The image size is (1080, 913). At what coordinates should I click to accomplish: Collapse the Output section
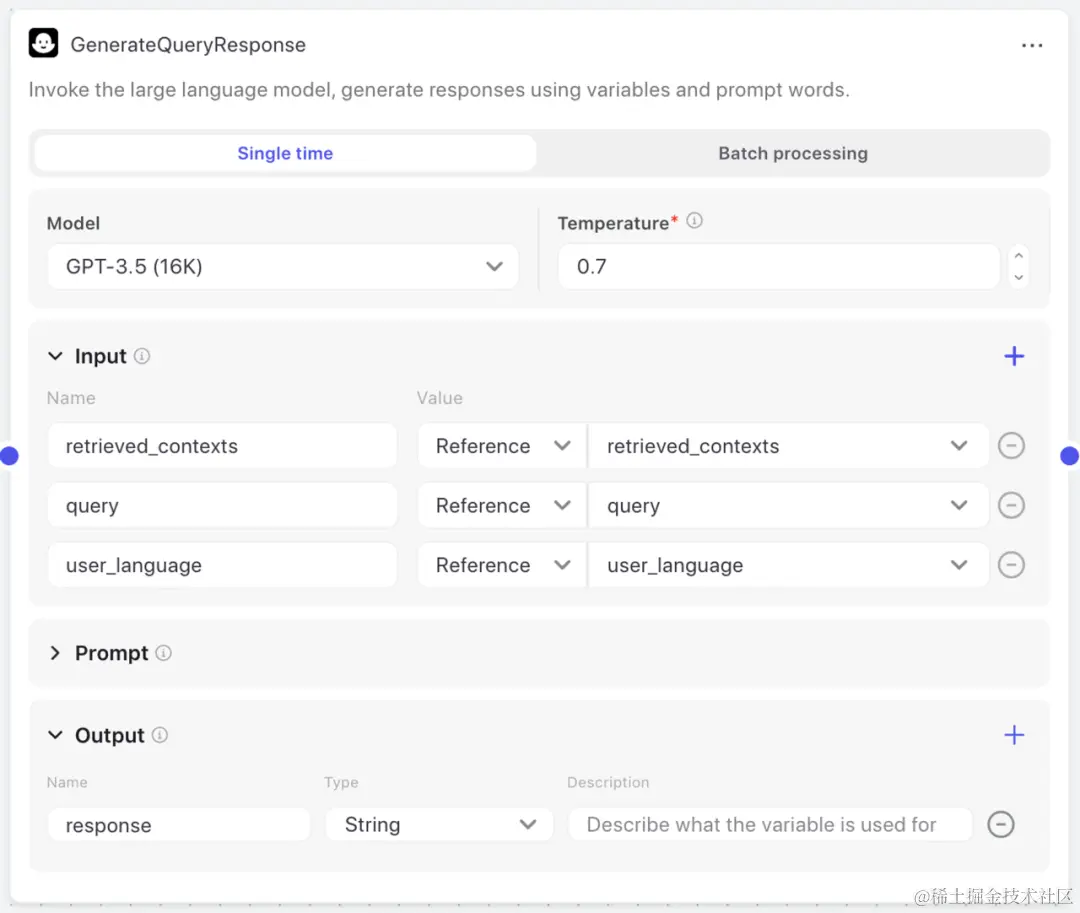coord(56,735)
